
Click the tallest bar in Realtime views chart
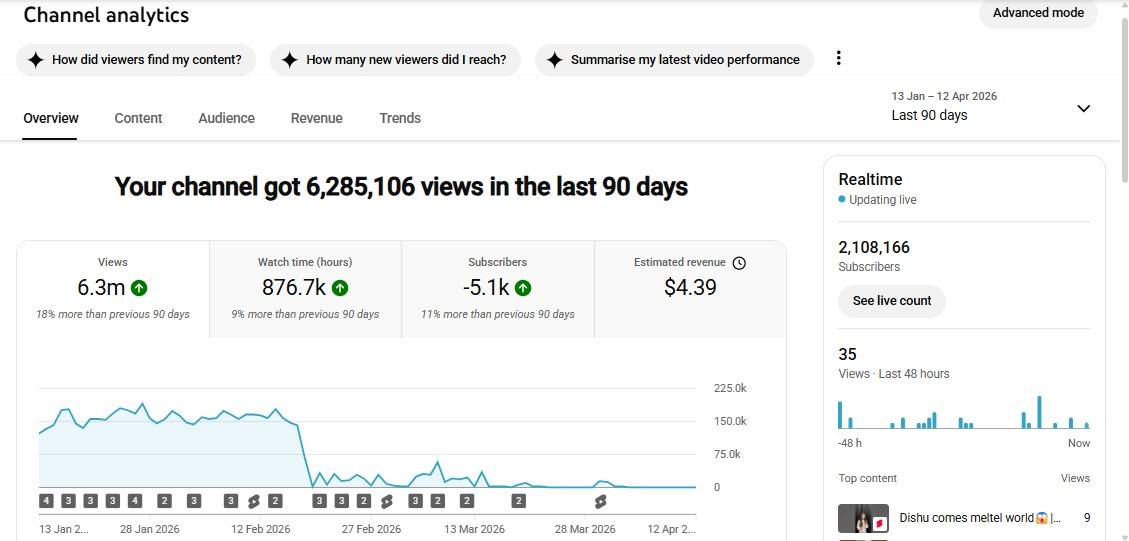(x=1039, y=412)
